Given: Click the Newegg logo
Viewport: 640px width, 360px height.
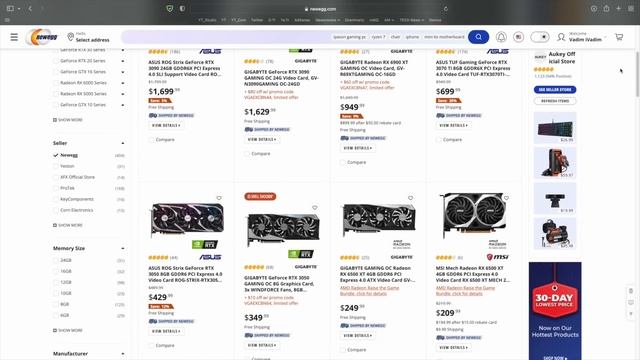Looking at the screenshot, I should [x=42, y=37].
